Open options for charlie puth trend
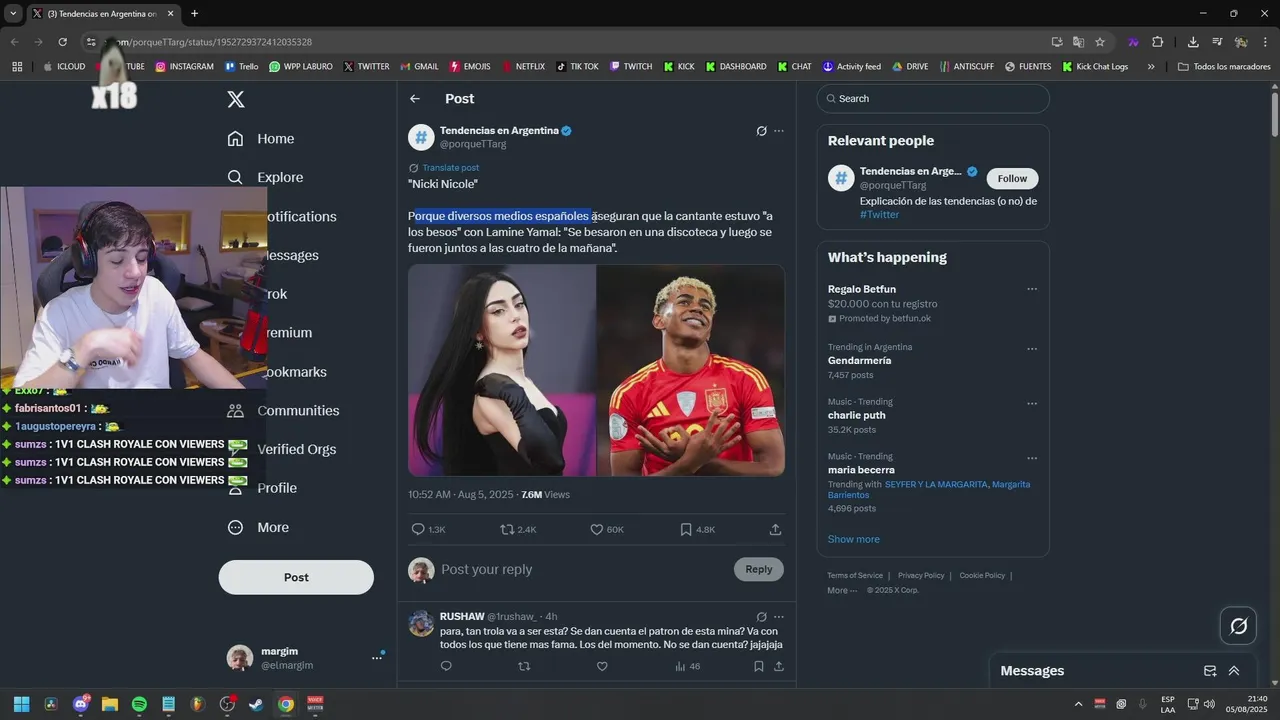The height and width of the screenshot is (720, 1280). pyautogui.click(x=1032, y=404)
